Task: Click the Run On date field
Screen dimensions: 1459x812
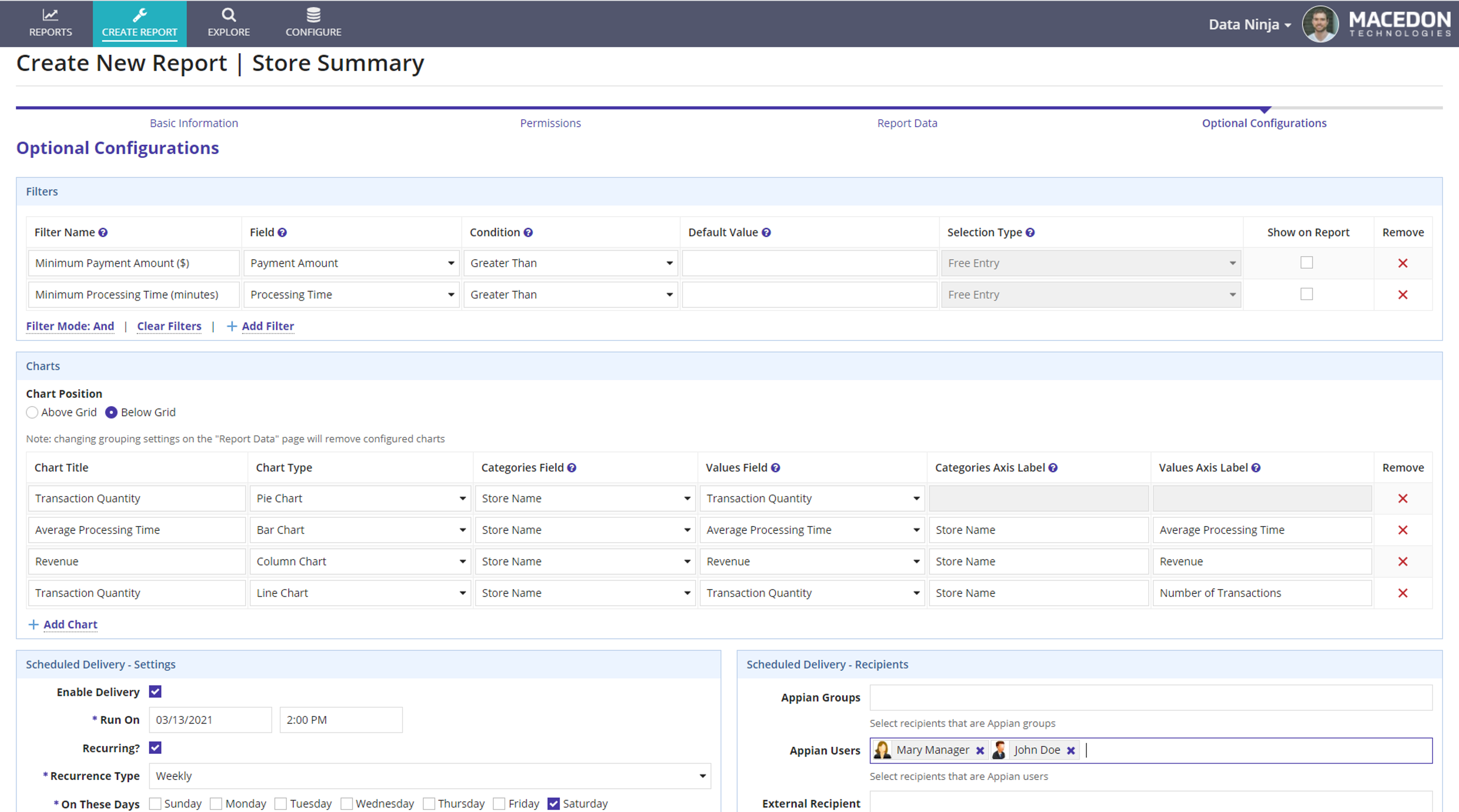Action: (211, 720)
